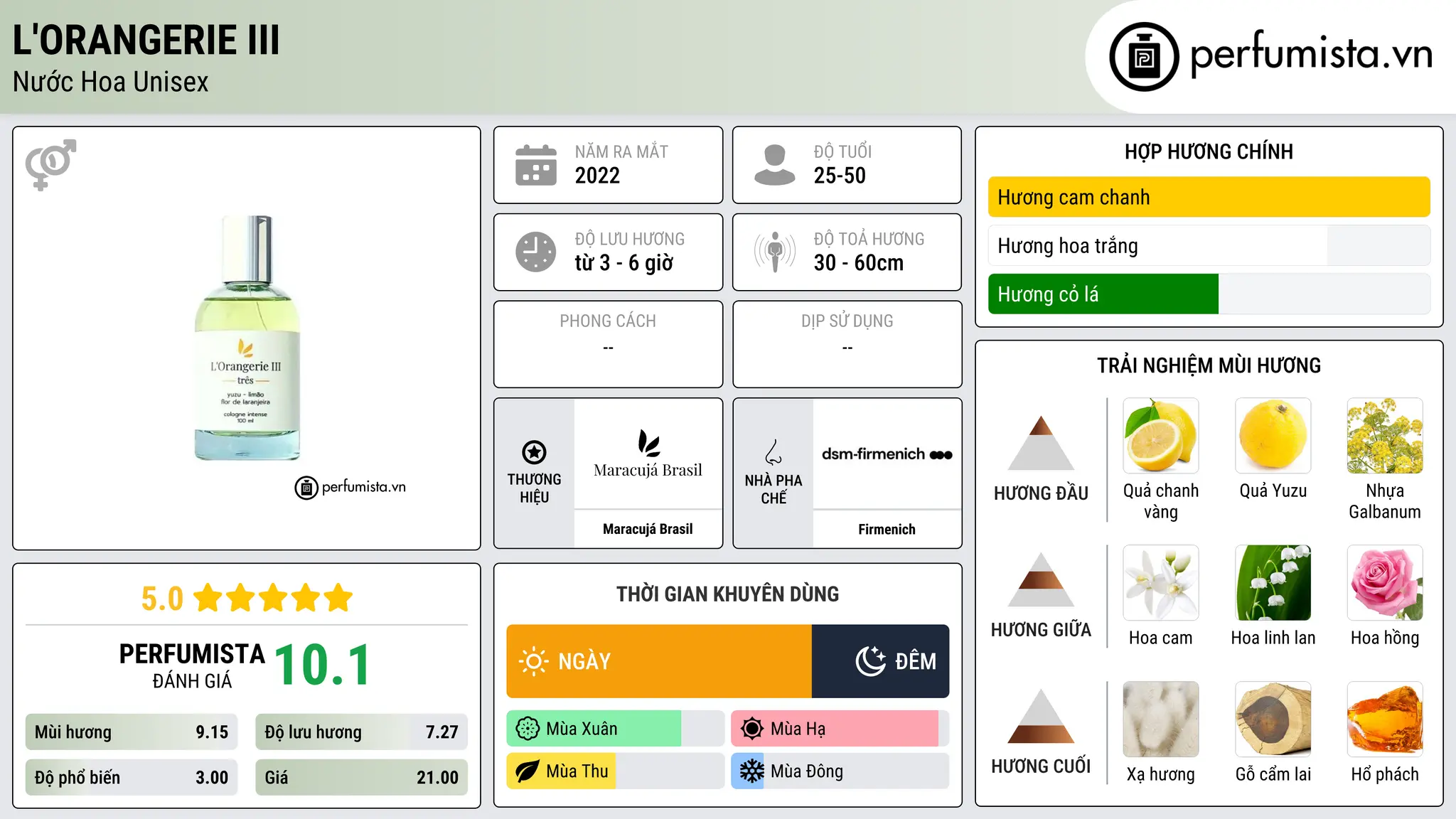This screenshot has width=1456, height=819.
Task: Click the Trải nghiệm mùi hương heading
Action: 1209,365
